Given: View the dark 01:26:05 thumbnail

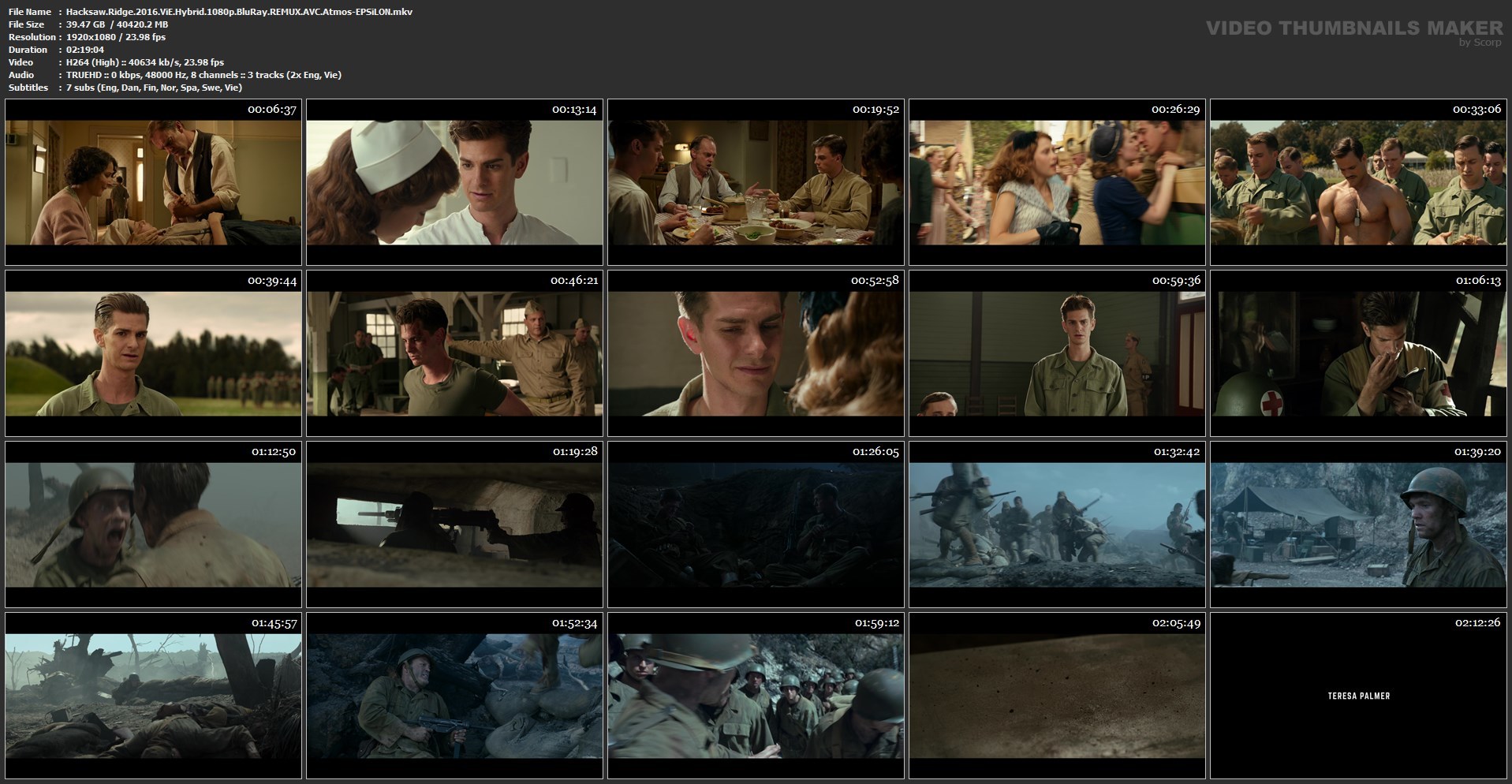Looking at the screenshot, I should tap(756, 525).
